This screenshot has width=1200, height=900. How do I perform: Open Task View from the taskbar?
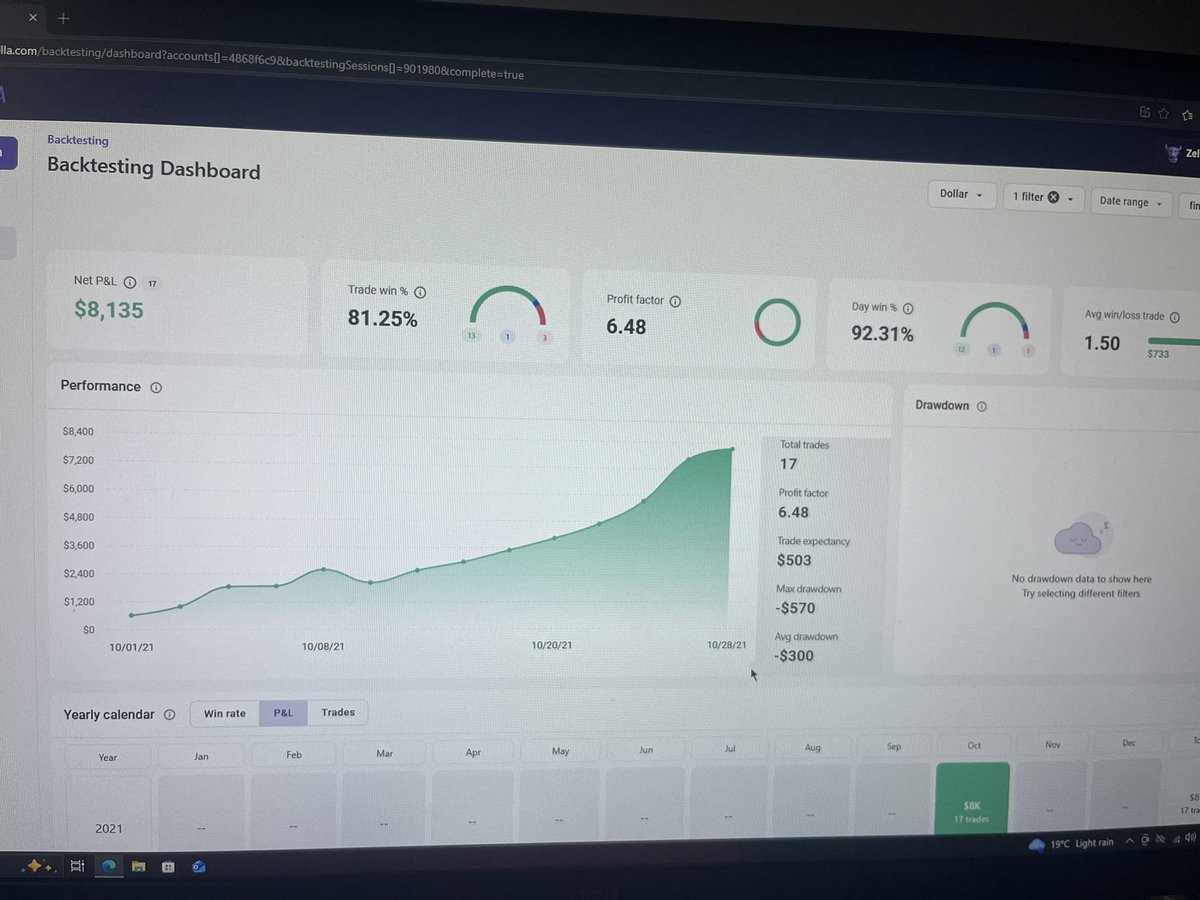[x=77, y=867]
